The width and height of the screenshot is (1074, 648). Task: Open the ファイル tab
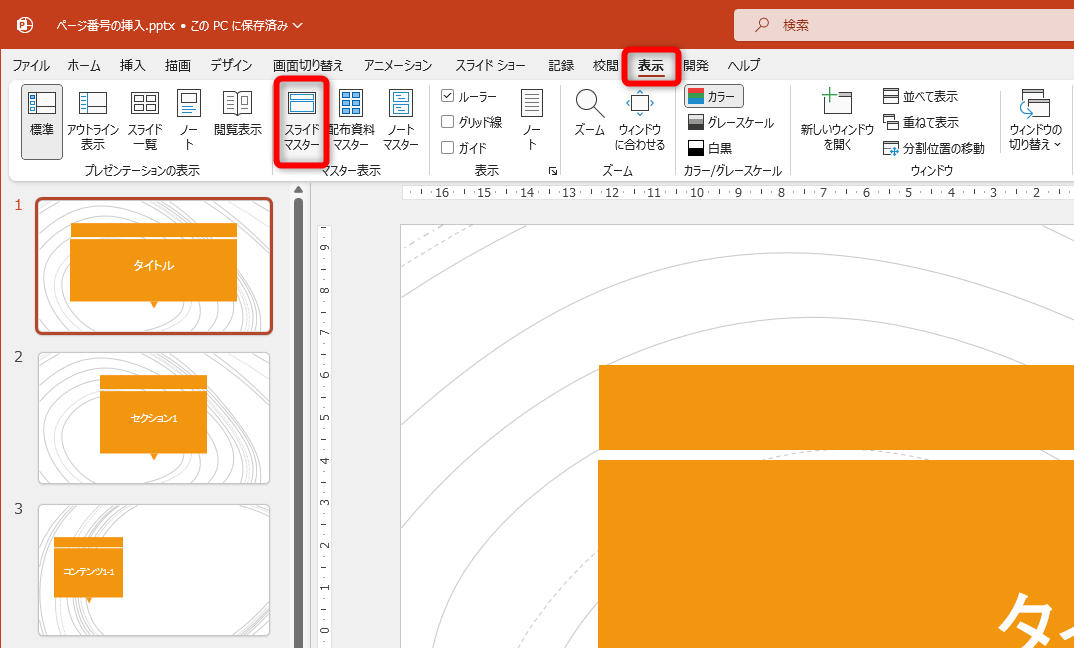coord(31,66)
